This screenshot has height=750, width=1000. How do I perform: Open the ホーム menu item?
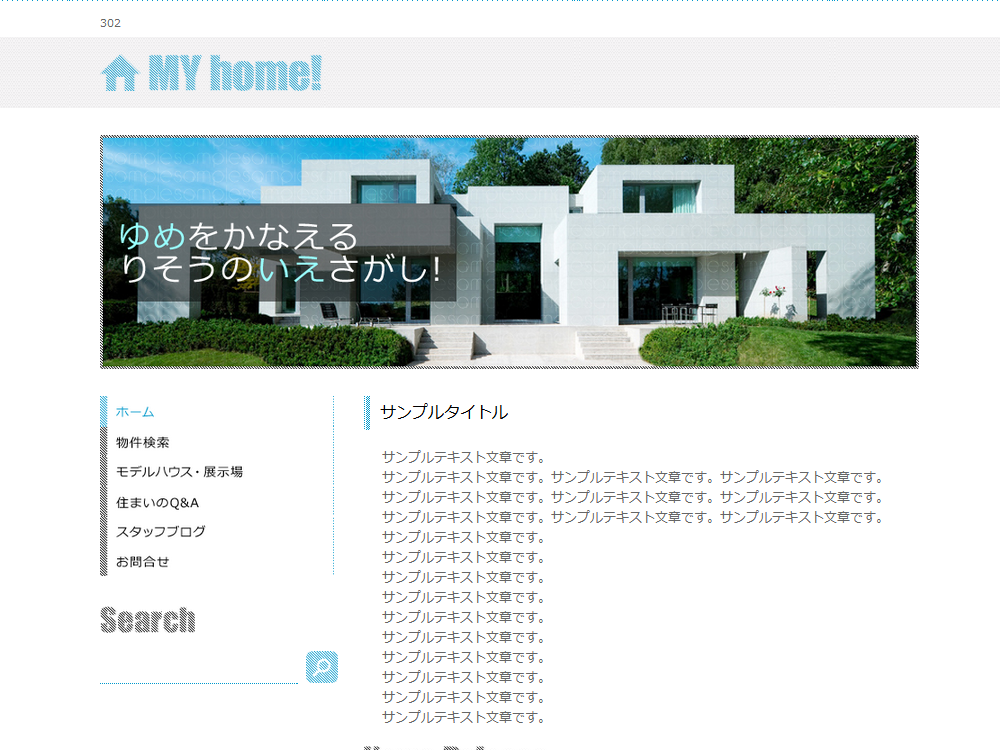(135, 412)
